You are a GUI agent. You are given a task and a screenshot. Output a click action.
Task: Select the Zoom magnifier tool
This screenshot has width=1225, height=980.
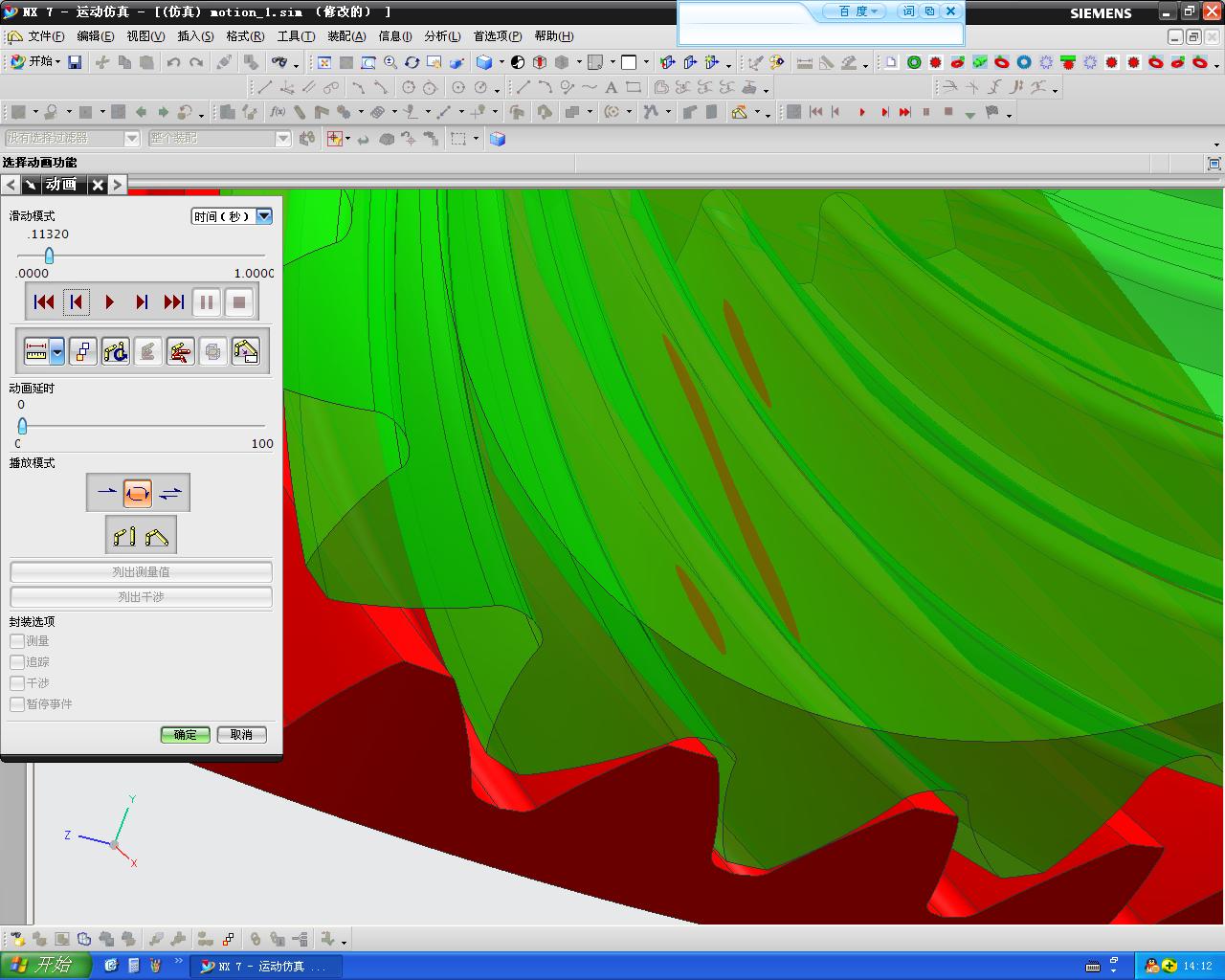click(390, 62)
